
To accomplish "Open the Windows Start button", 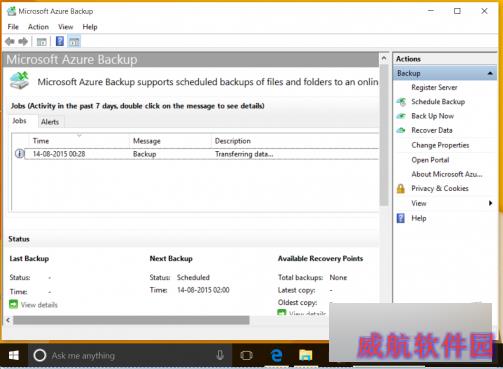I will click(14, 355).
